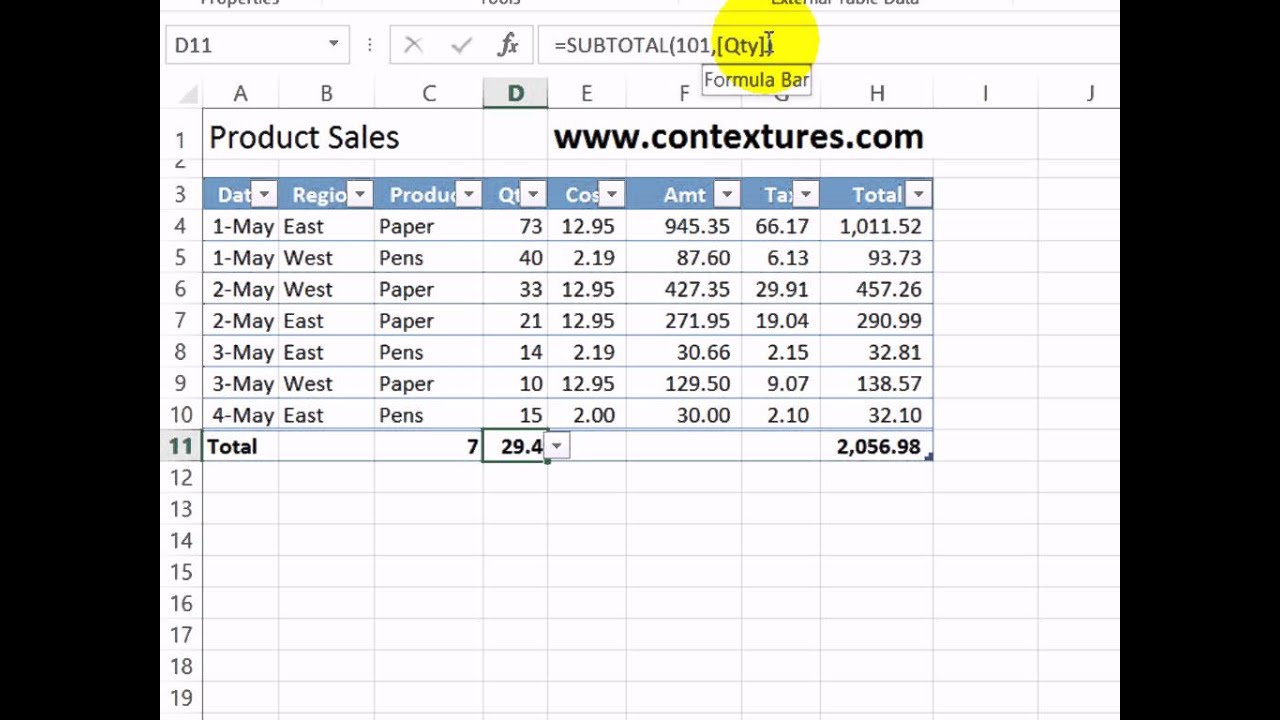Screen dimensions: 1280x720
Task: Click the Insert Function fx icon
Action: (x=508, y=45)
